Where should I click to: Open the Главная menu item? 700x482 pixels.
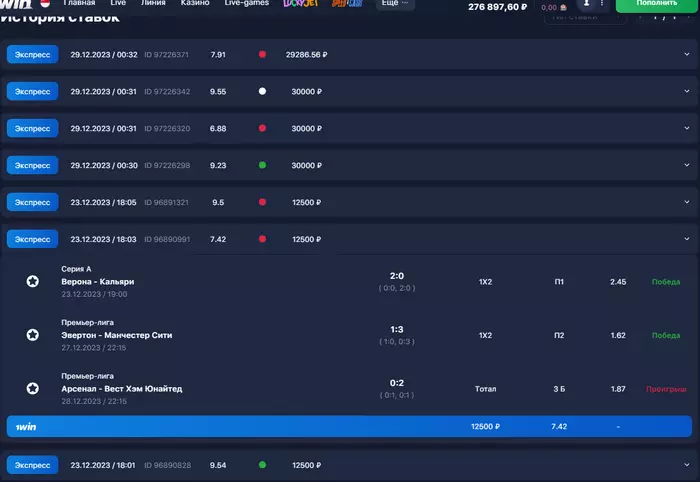coord(79,3)
